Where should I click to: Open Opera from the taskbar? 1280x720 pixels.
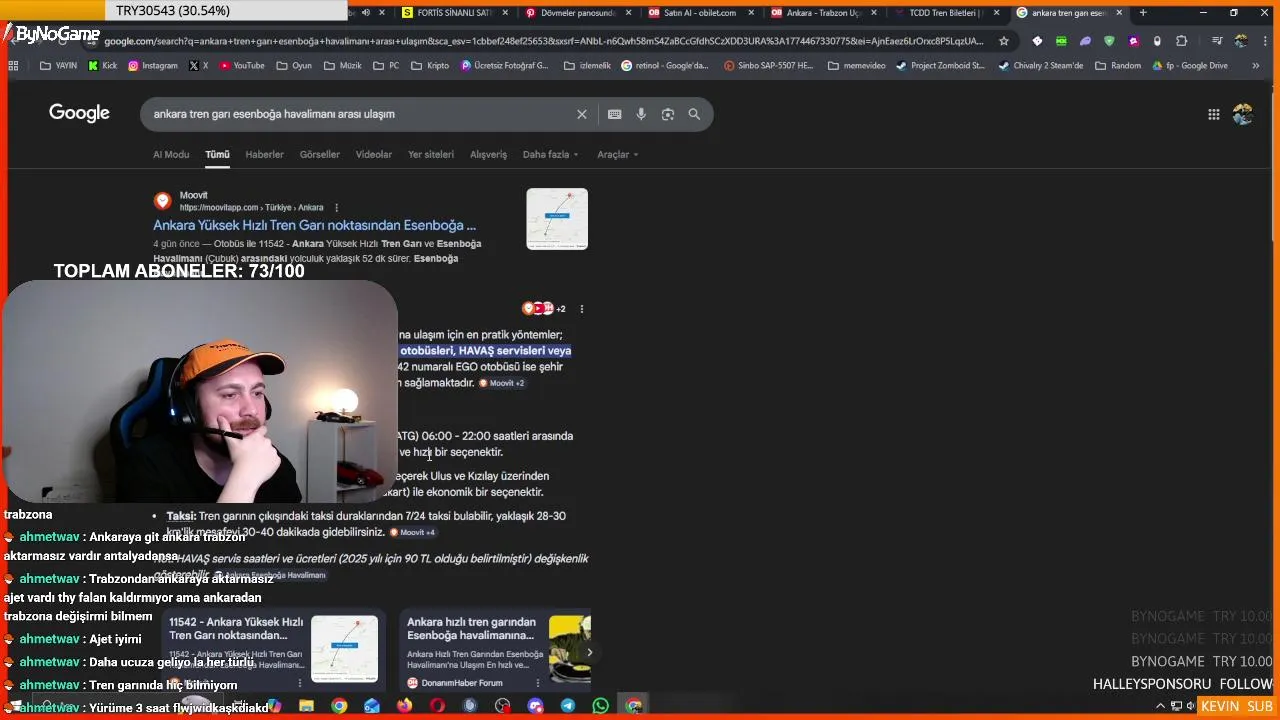tap(437, 705)
